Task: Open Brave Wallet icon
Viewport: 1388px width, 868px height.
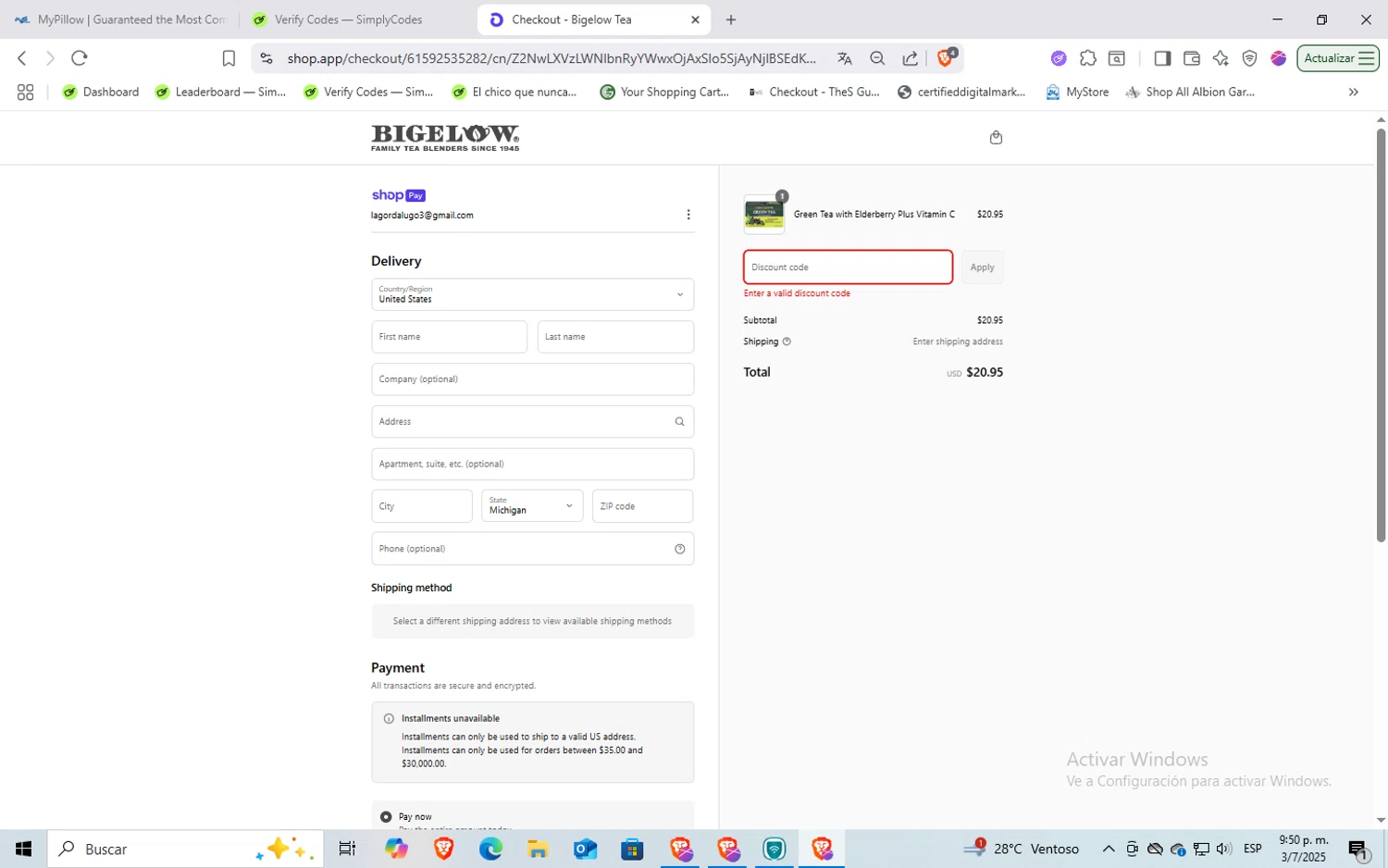Action: coord(1192,58)
